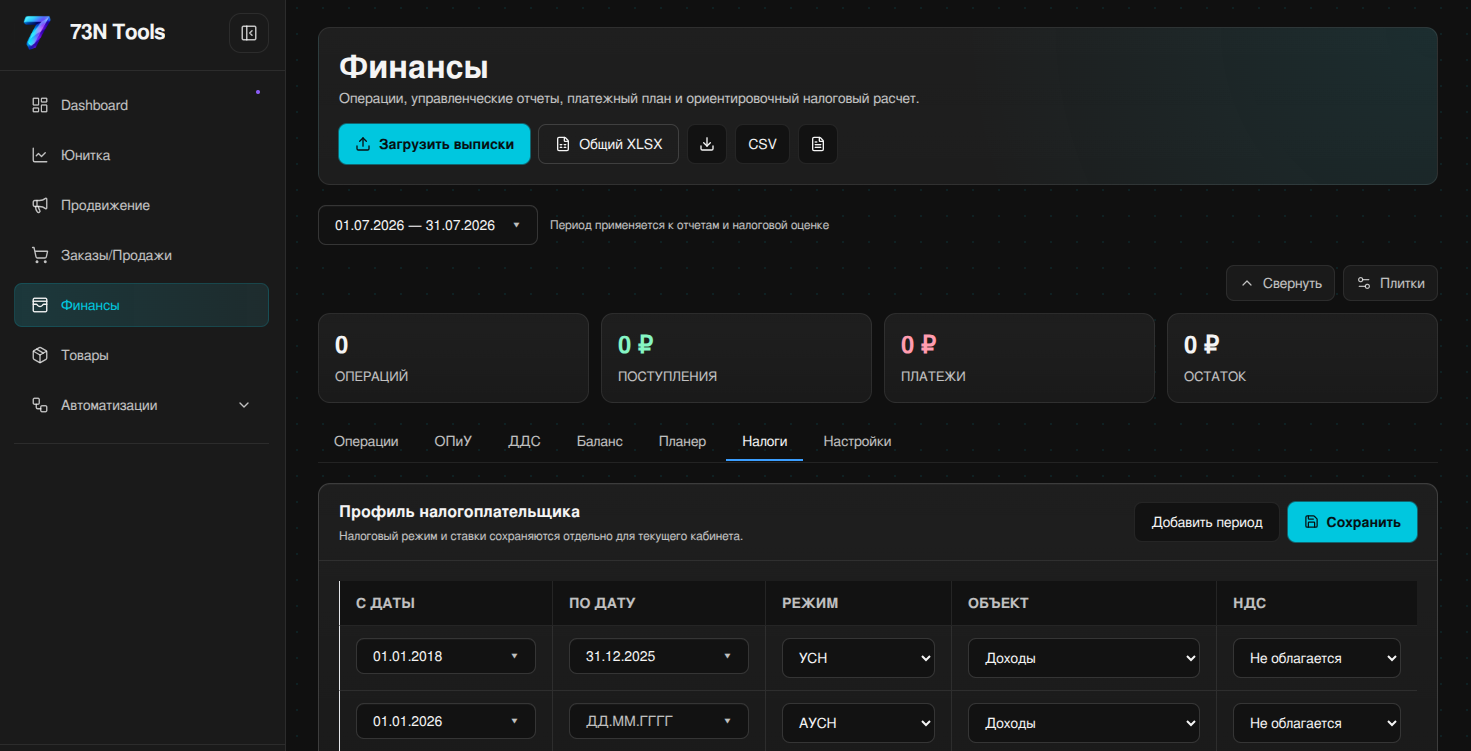Open the УСН regime dropdown
1471x751 pixels.
point(859,658)
